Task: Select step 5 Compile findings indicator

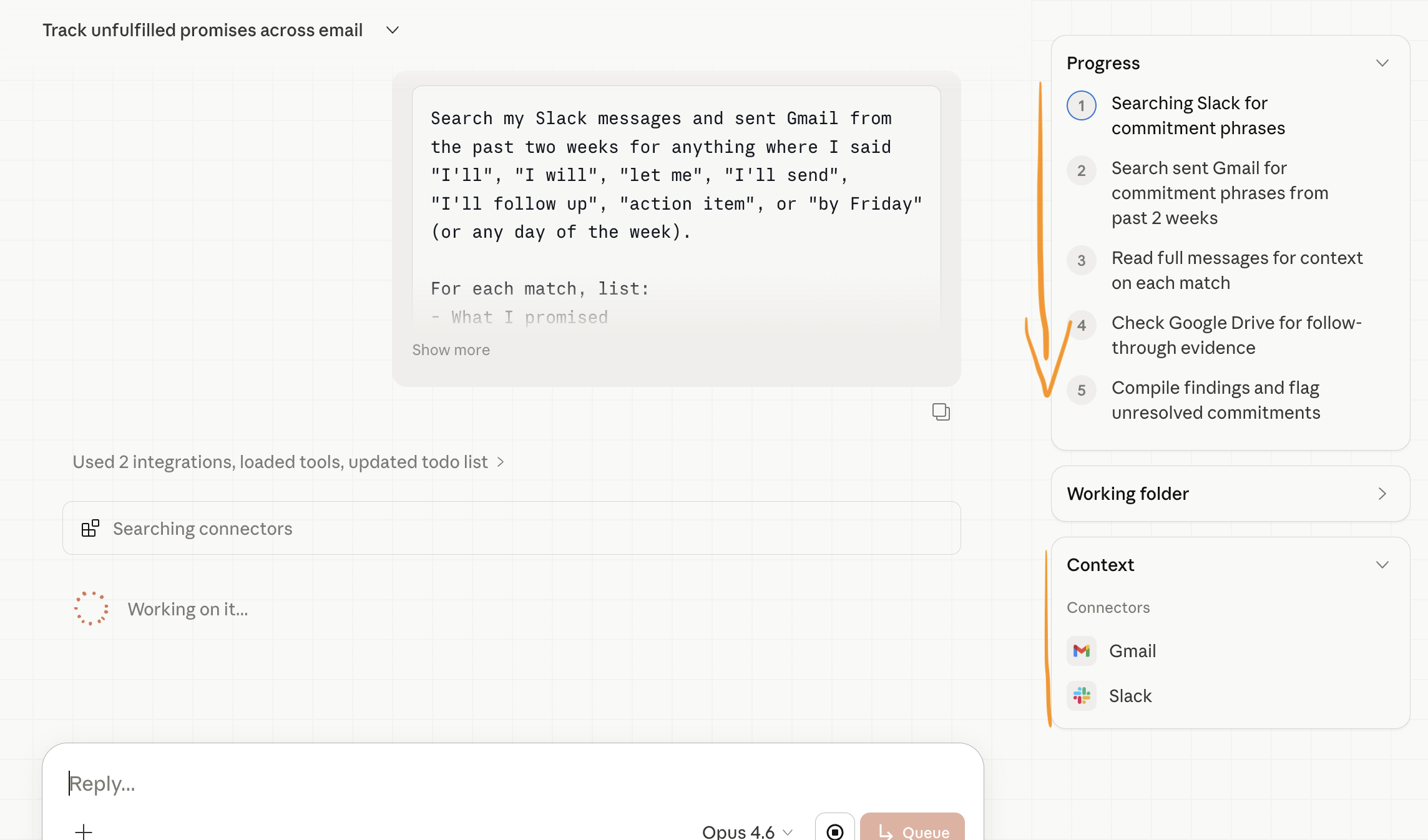Action: (1082, 390)
